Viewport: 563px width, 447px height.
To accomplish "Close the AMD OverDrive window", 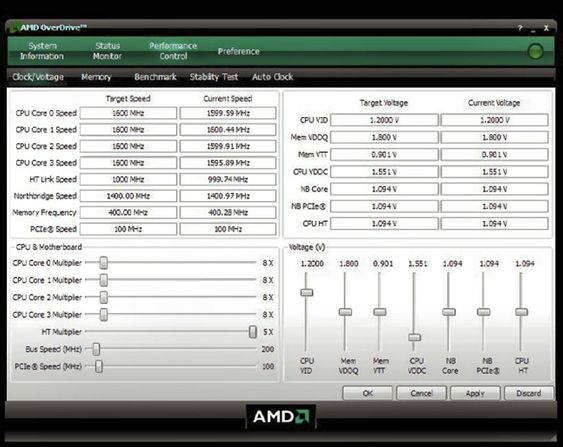I will tap(546, 28).
